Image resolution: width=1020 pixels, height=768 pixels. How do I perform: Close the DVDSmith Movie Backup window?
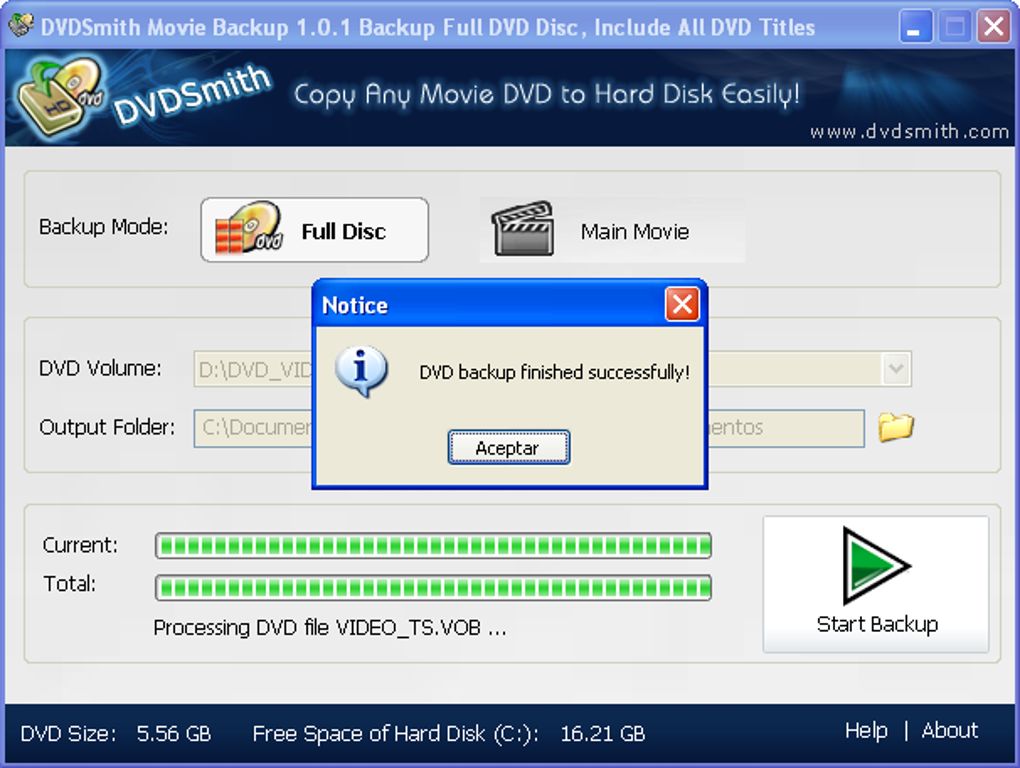click(x=993, y=27)
